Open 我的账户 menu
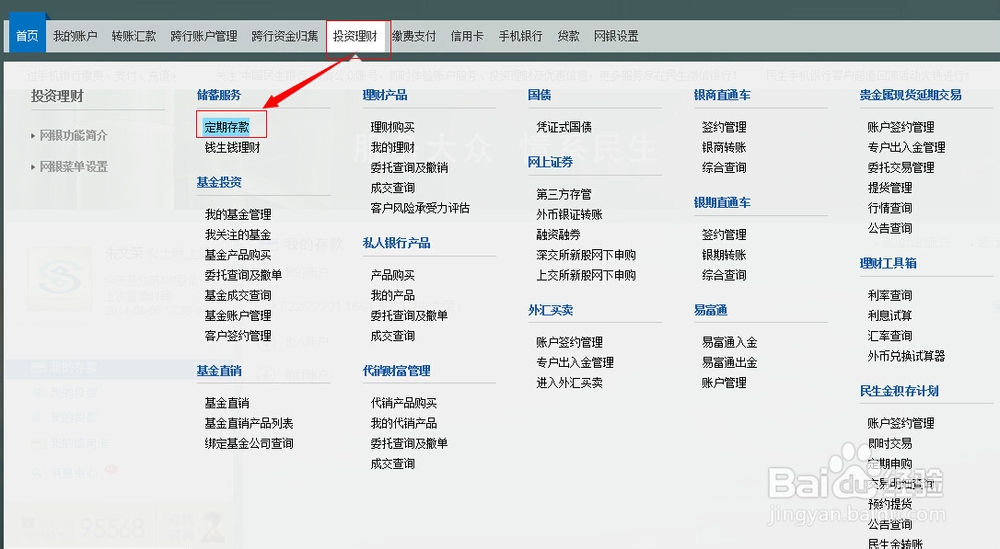The width and height of the screenshot is (1000, 549). 75,36
